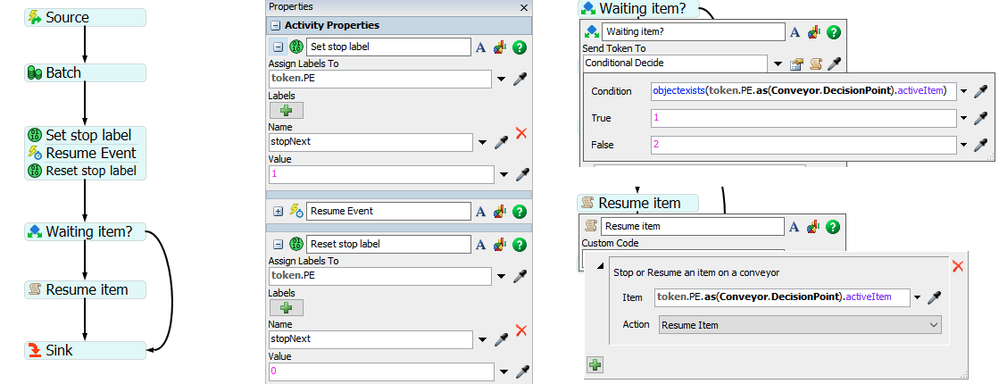Image resolution: width=999 pixels, height=385 pixels.
Task: Edit the Set stop label name field
Action: pyautogui.click(x=389, y=47)
